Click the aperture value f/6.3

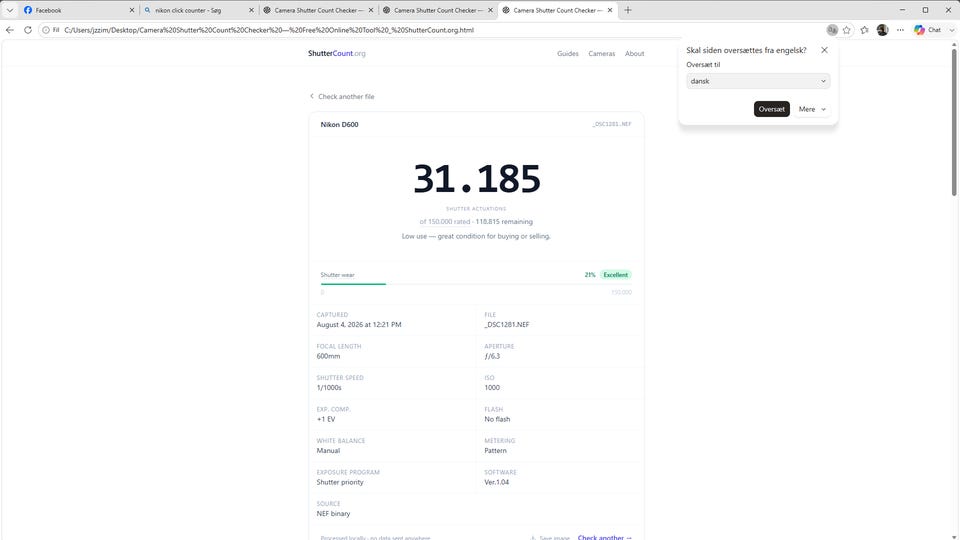tap(492, 356)
